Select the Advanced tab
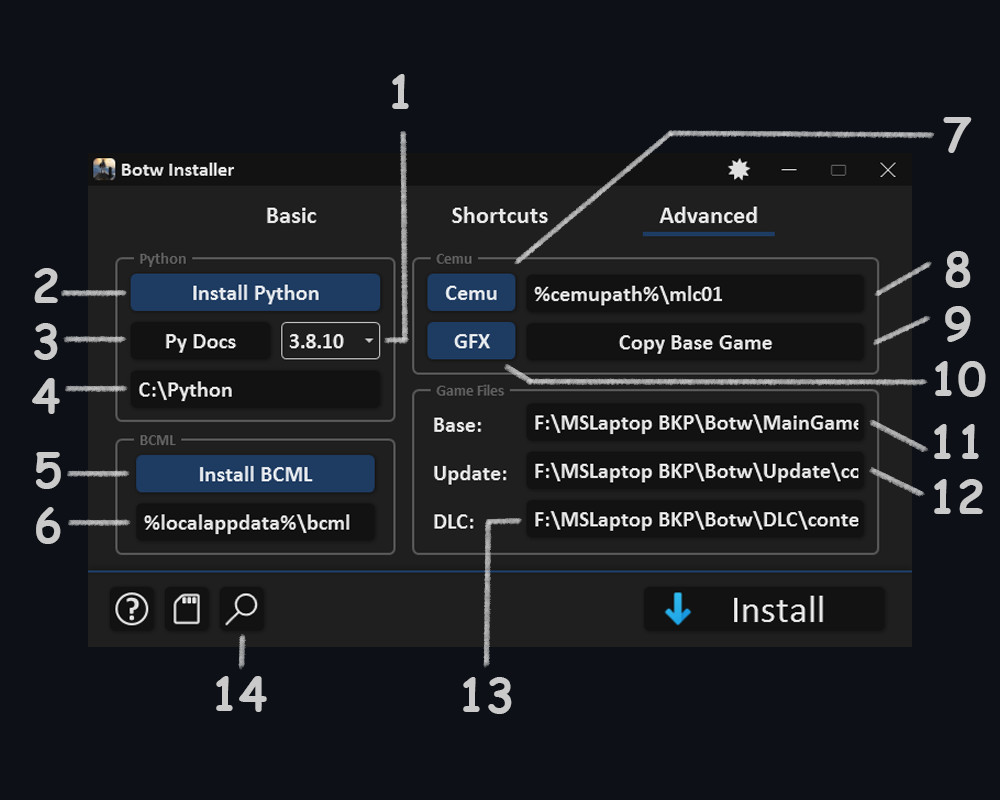 pos(708,215)
